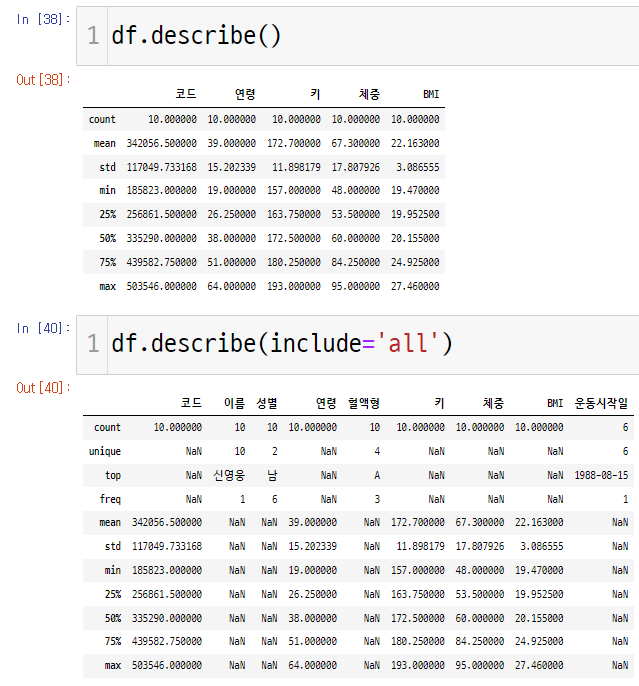Click the 키 column header in Out[40] table
The width and height of the screenshot is (639, 686).
(440, 403)
